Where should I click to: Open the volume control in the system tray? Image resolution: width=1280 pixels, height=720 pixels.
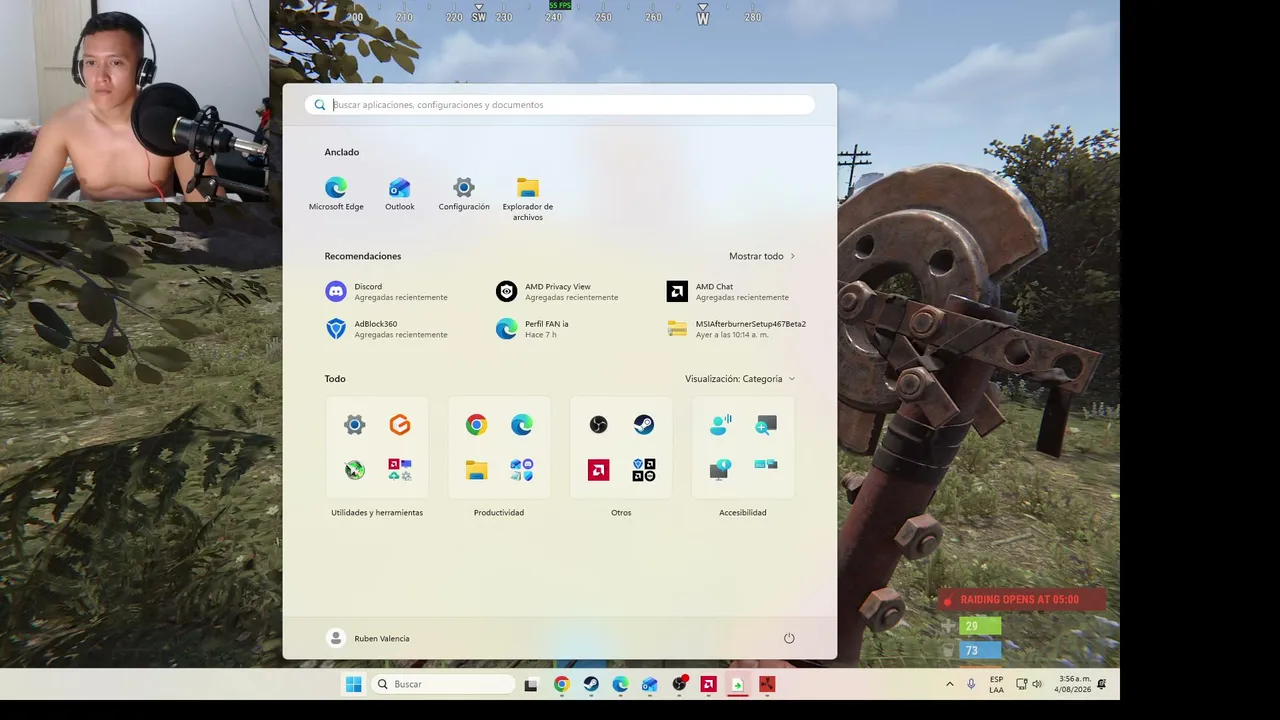coord(1037,684)
